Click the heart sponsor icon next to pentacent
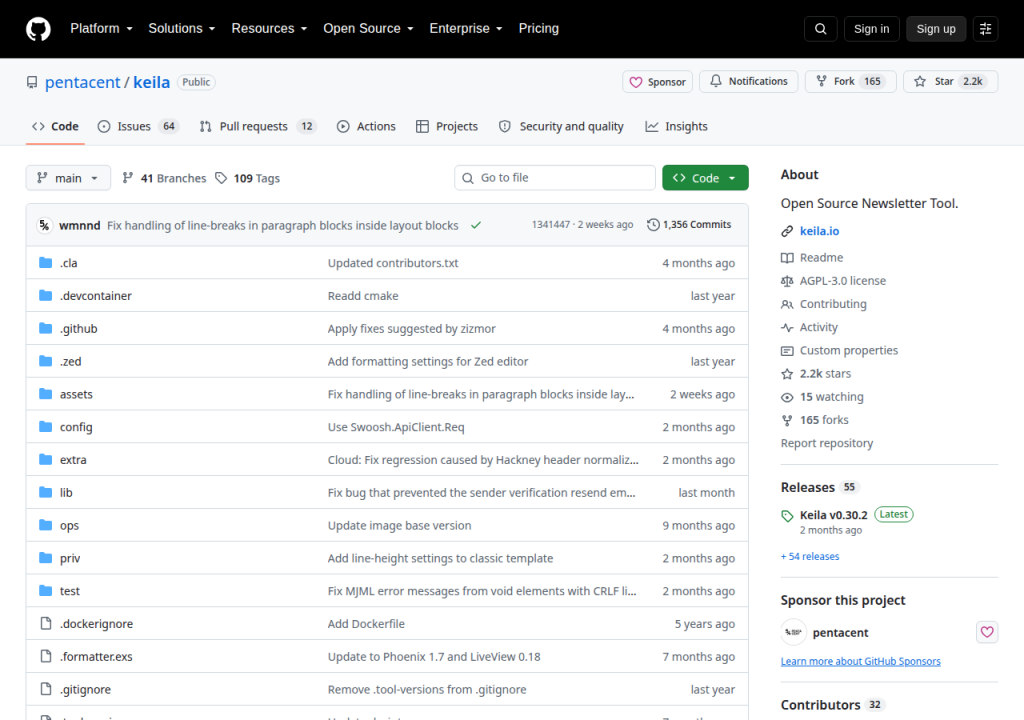This screenshot has height=720, width=1024. [987, 632]
